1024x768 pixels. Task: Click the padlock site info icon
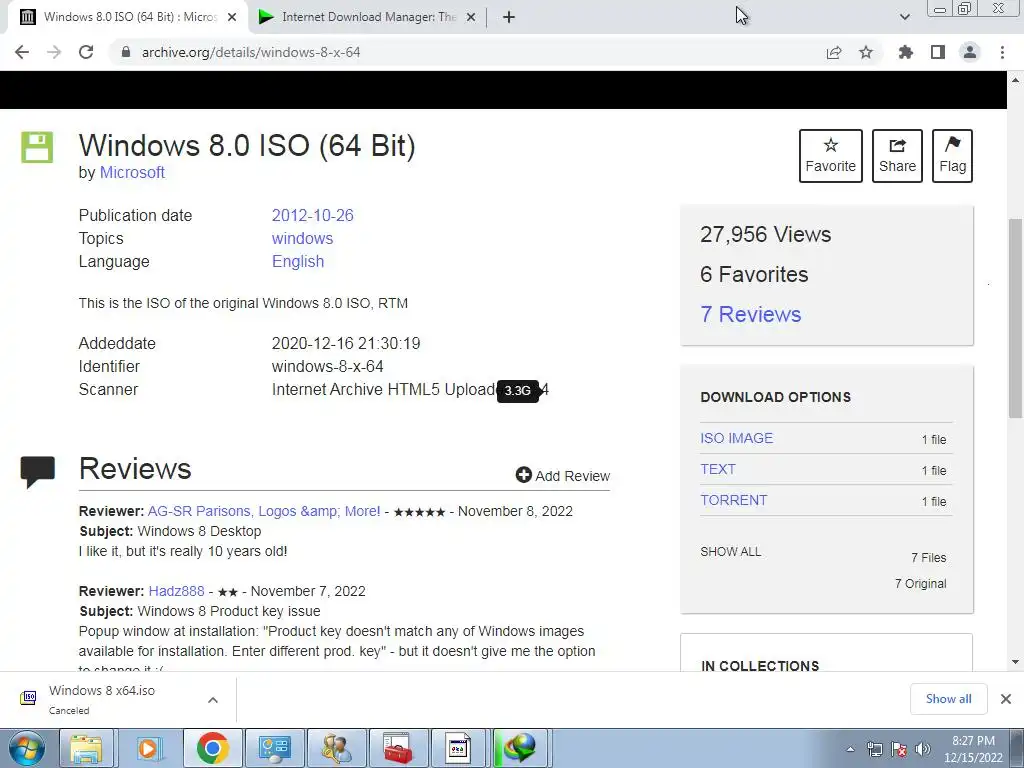click(126, 52)
